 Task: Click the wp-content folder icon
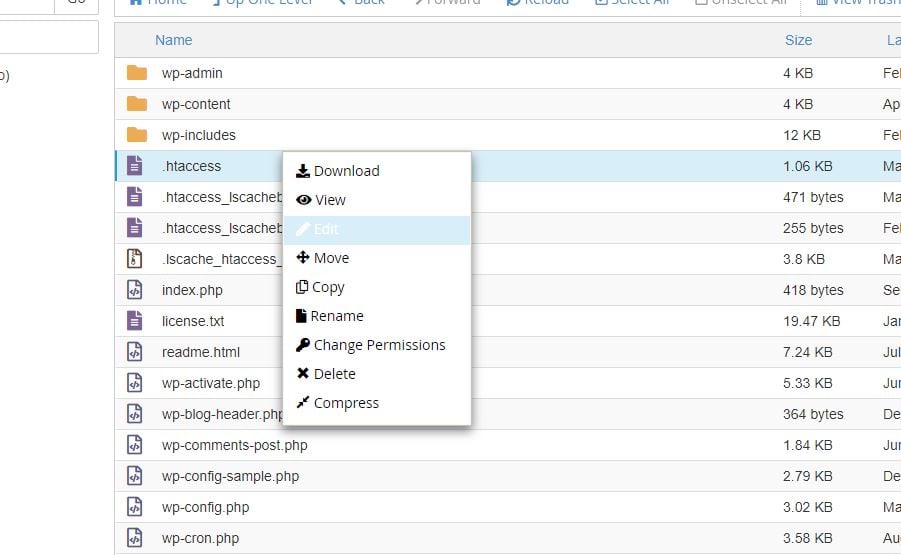click(x=137, y=104)
